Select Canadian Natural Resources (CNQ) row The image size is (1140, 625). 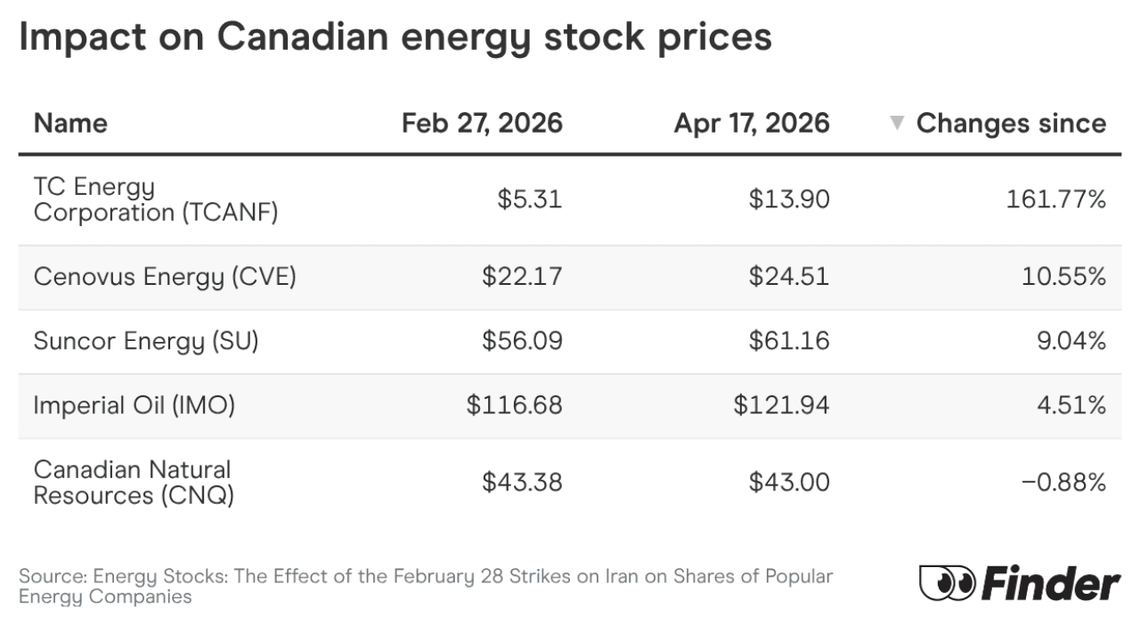coord(133,482)
